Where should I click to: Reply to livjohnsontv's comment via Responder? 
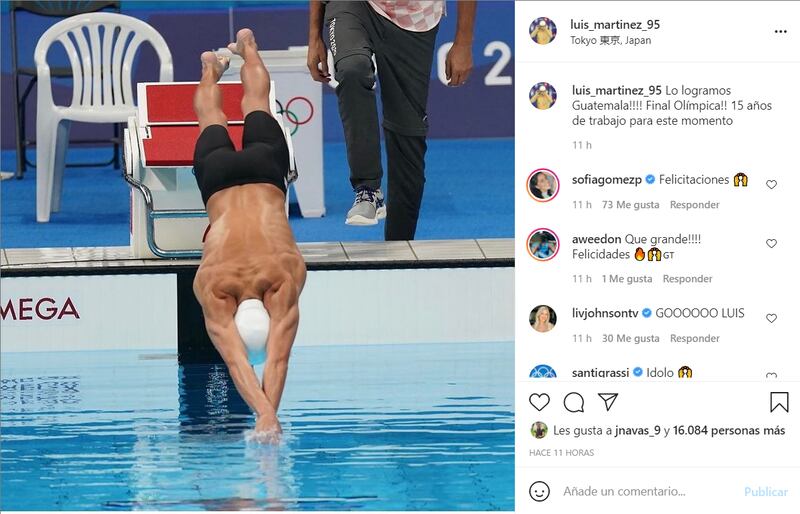[694, 338]
